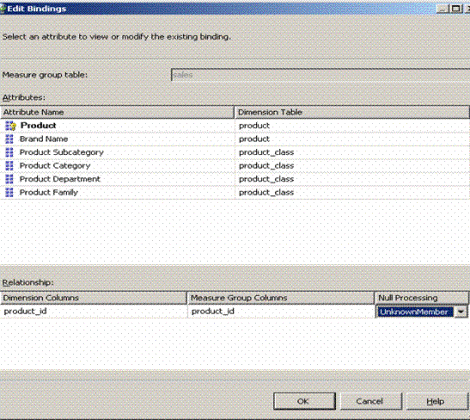Image resolution: width=470 pixels, height=420 pixels.
Task: Open Help for Edit Bindings
Action: click(x=436, y=401)
